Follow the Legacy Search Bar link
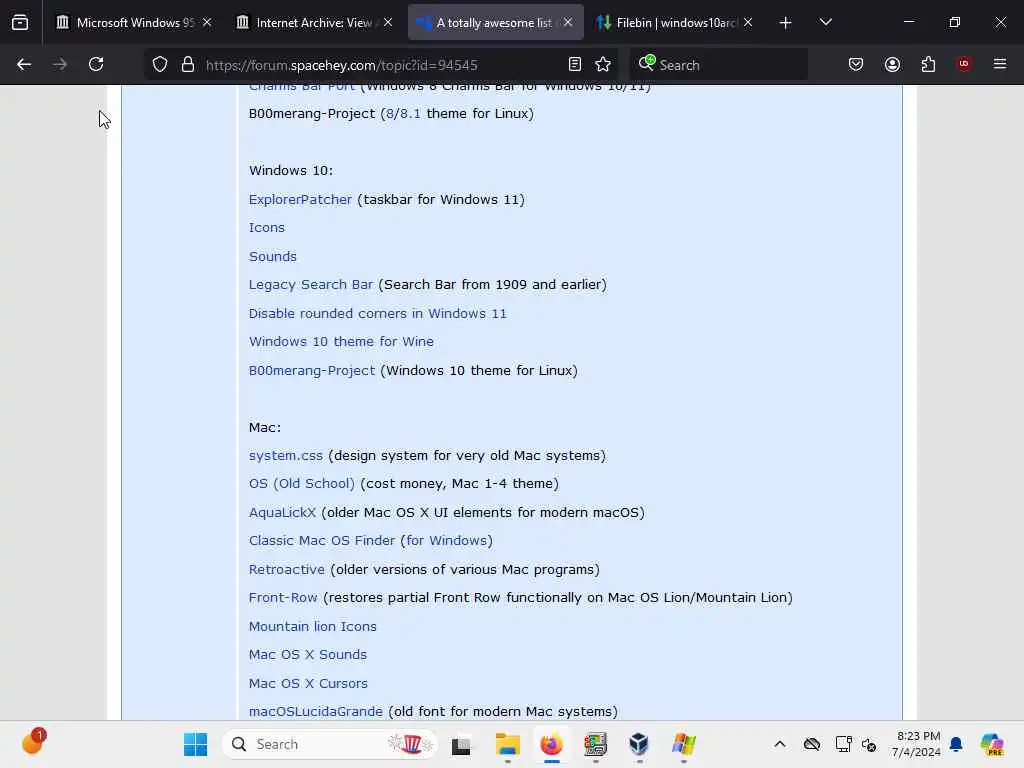This screenshot has width=1024, height=768. [x=311, y=285]
